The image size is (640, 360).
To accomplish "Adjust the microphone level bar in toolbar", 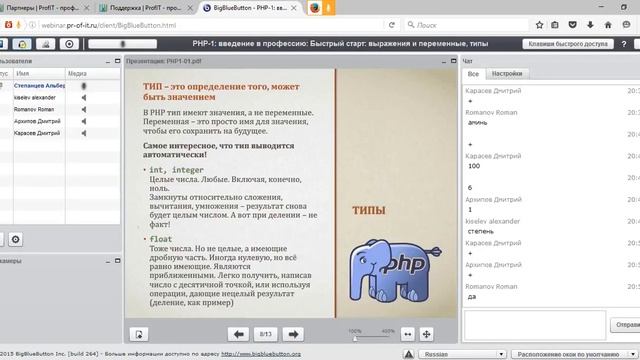I will [x=122, y=44].
